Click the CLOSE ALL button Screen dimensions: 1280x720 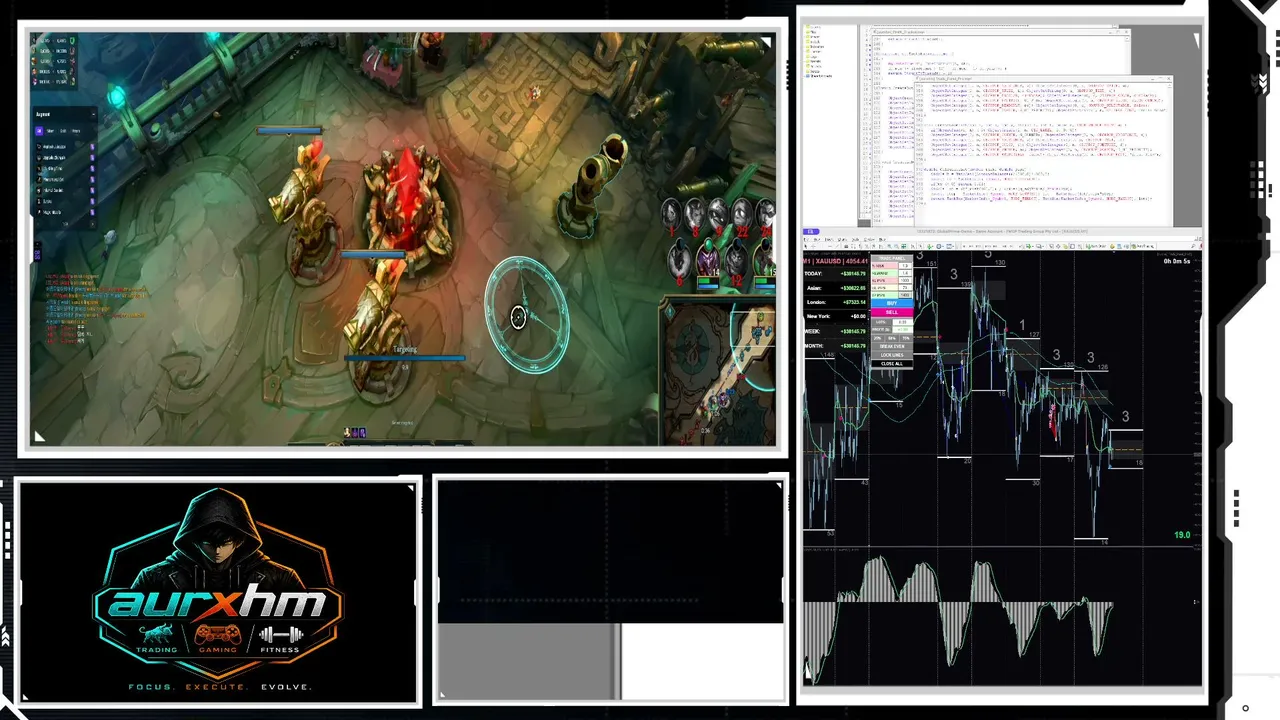coord(892,364)
